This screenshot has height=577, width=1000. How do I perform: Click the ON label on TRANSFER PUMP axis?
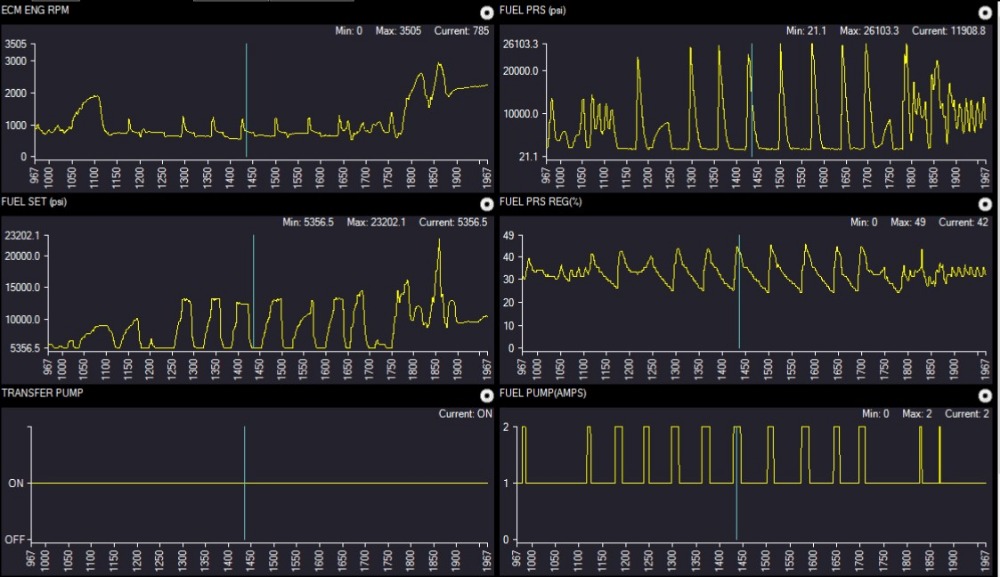click(16, 483)
